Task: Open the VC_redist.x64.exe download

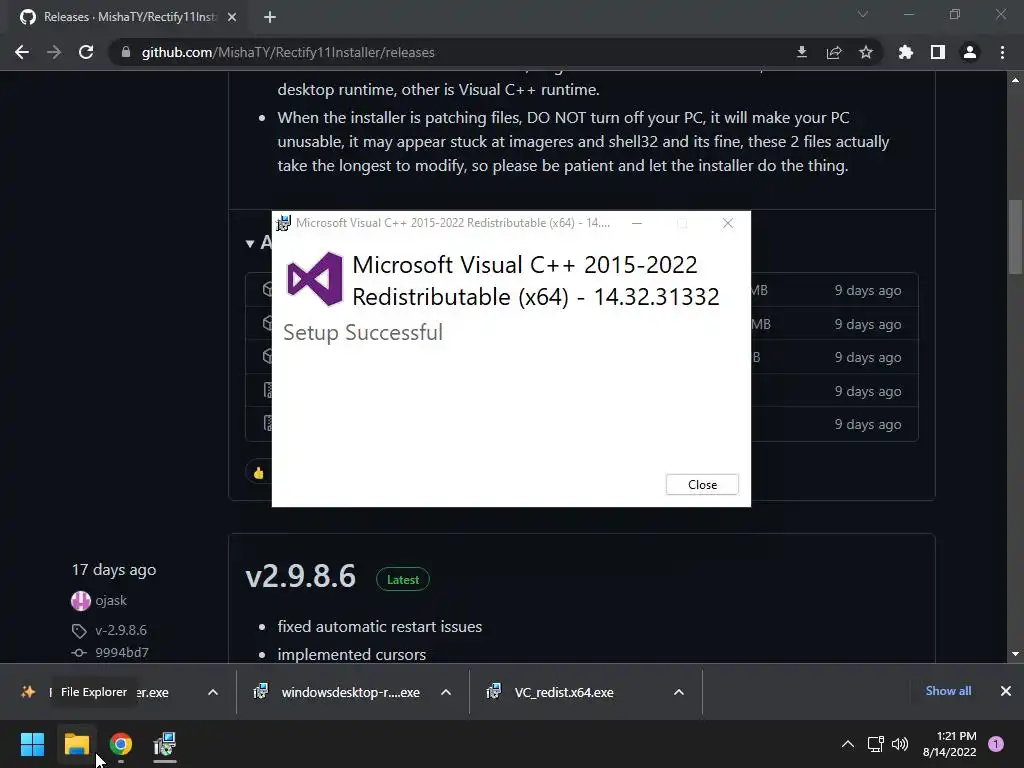Action: click(564, 692)
